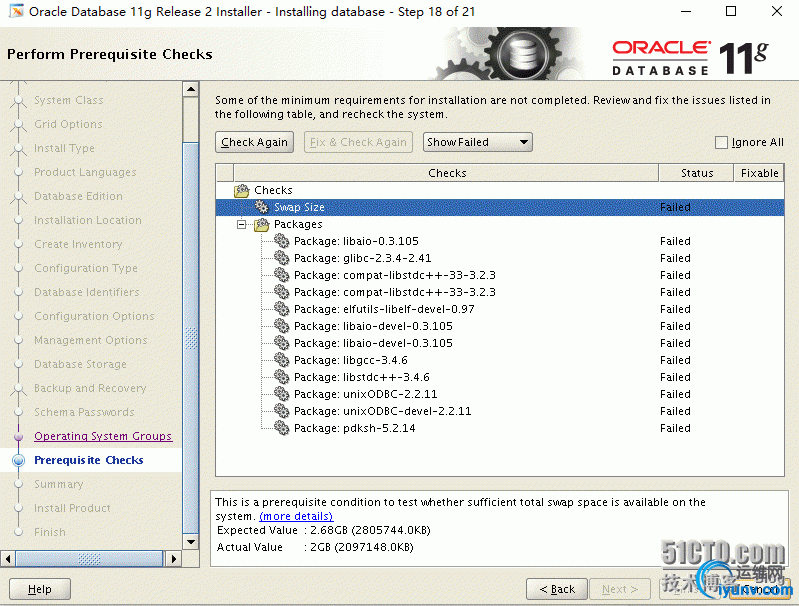
Task: Click gear icon for glibc-2.3.4-2.41 package
Action: pyautogui.click(x=281, y=258)
